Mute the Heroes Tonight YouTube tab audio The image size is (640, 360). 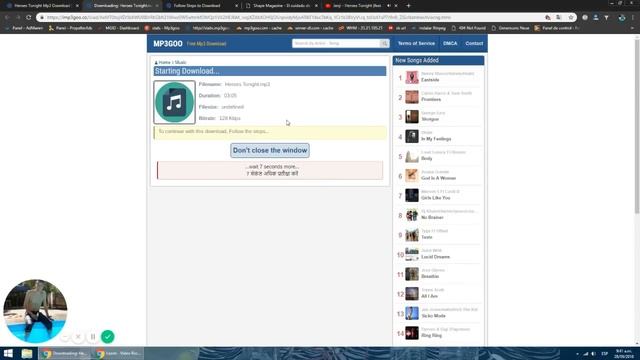click(x=389, y=6)
